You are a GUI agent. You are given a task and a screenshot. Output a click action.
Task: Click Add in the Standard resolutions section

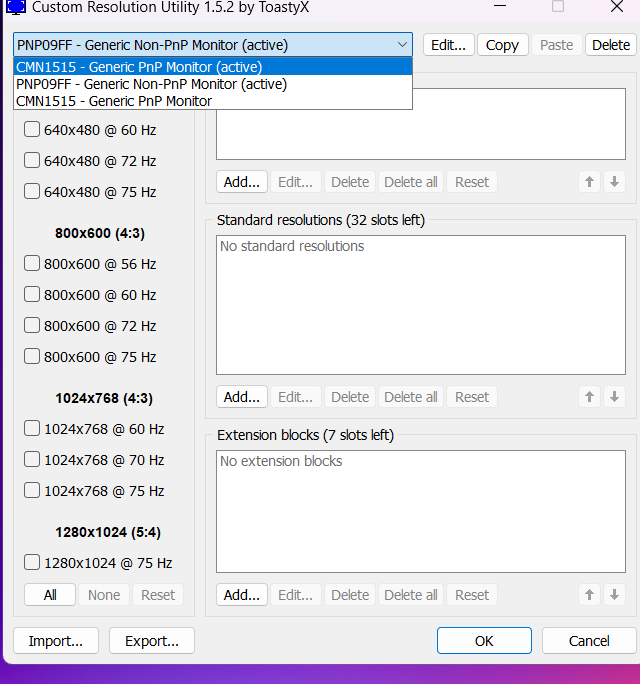click(242, 397)
